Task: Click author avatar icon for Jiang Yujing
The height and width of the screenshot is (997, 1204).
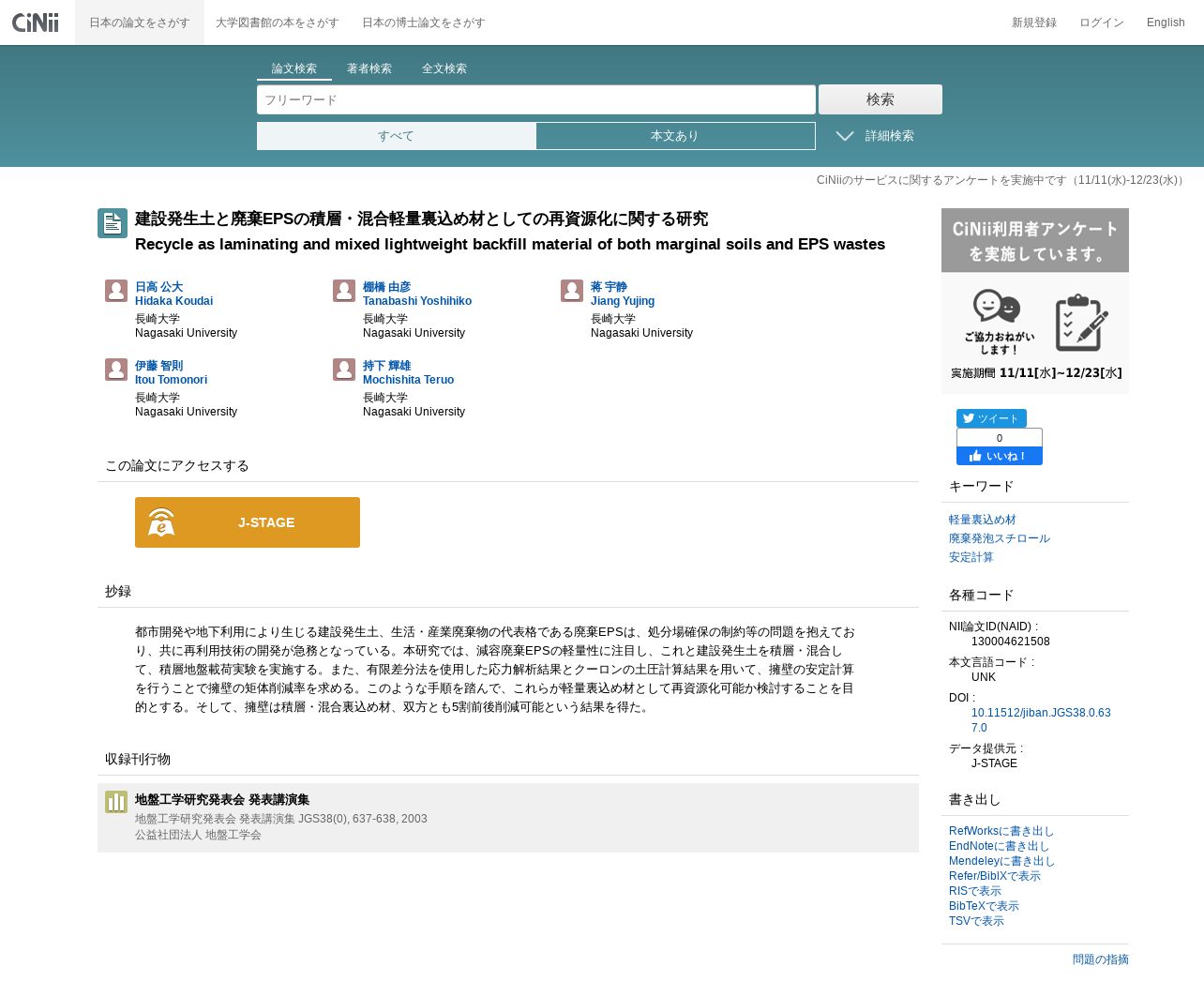Action: click(572, 291)
